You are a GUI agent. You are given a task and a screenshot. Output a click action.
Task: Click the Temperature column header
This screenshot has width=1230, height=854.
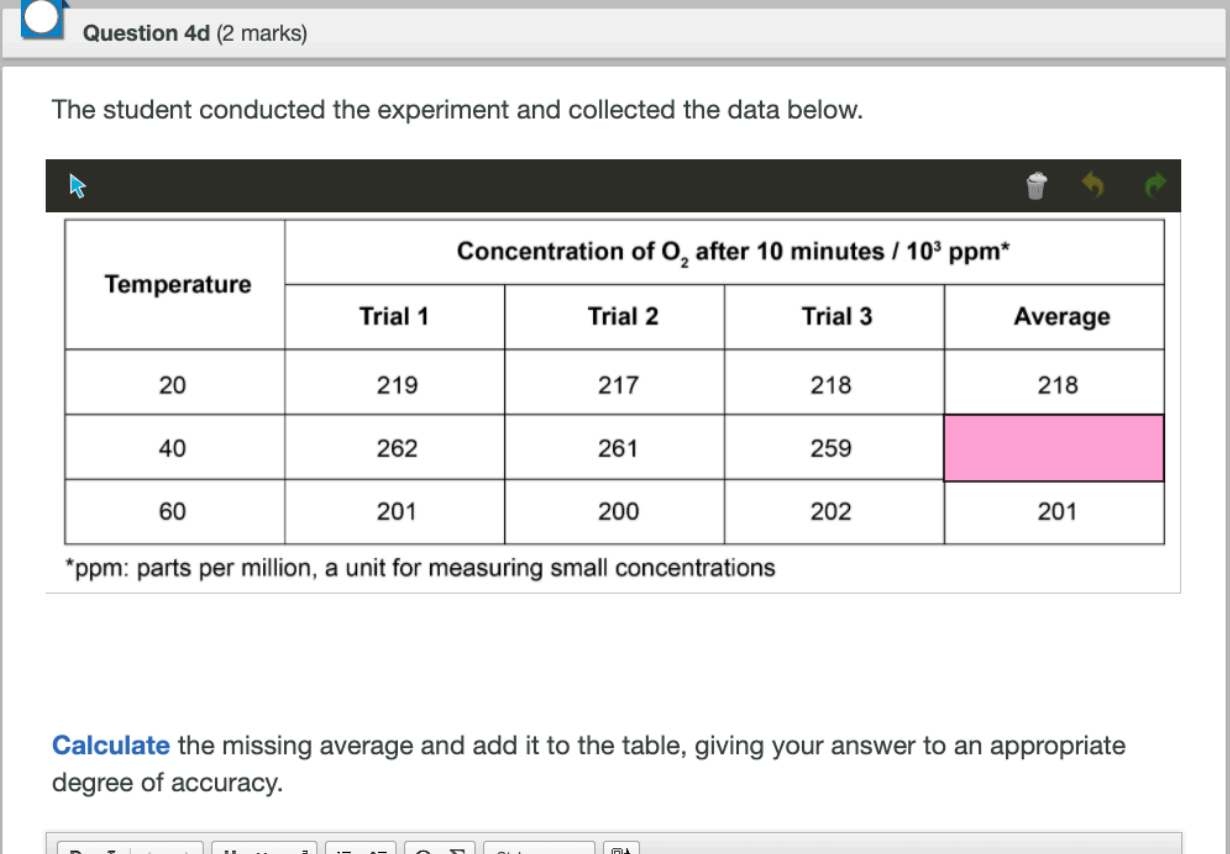pyautogui.click(x=177, y=285)
